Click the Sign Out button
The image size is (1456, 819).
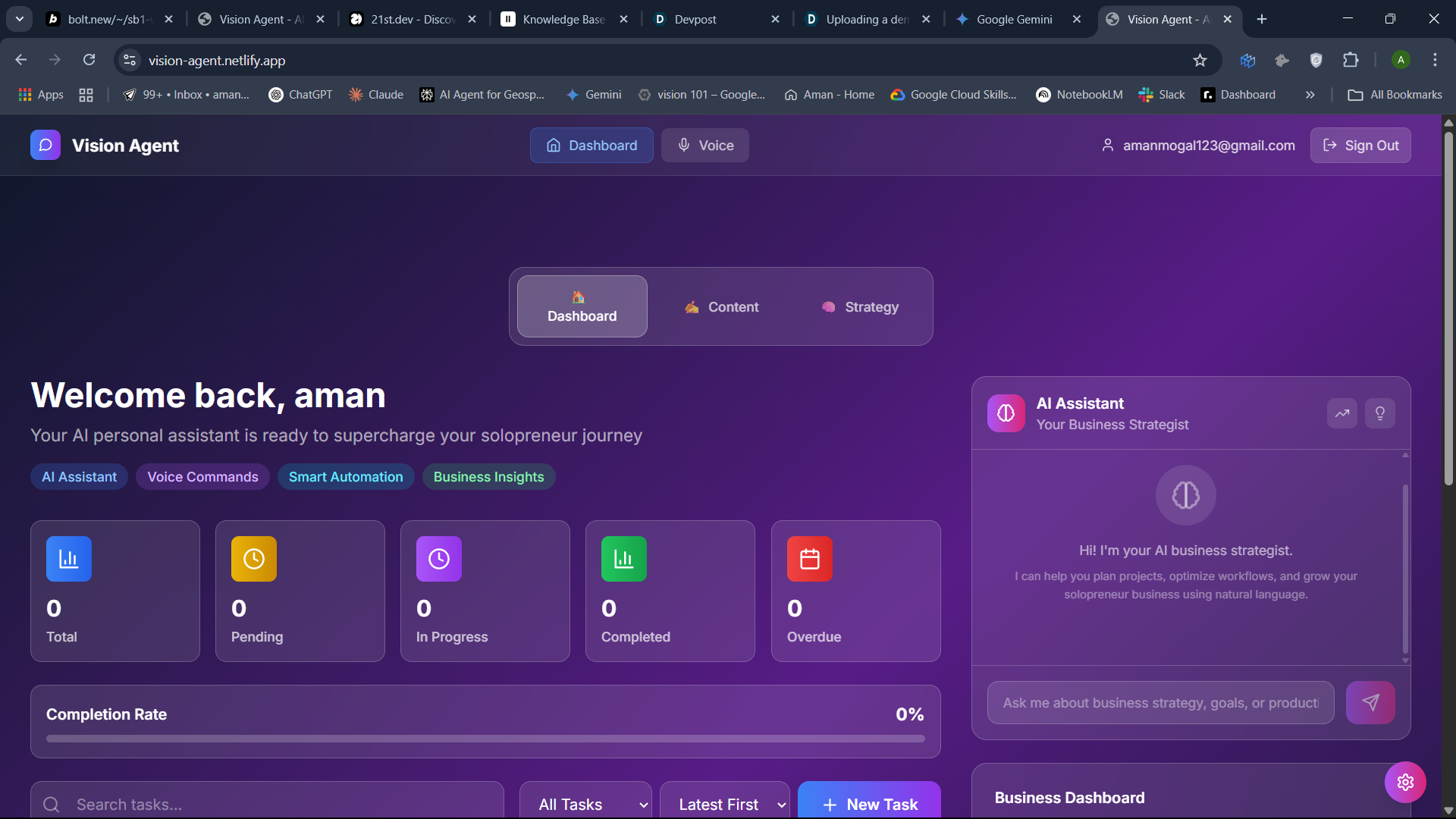click(1360, 145)
